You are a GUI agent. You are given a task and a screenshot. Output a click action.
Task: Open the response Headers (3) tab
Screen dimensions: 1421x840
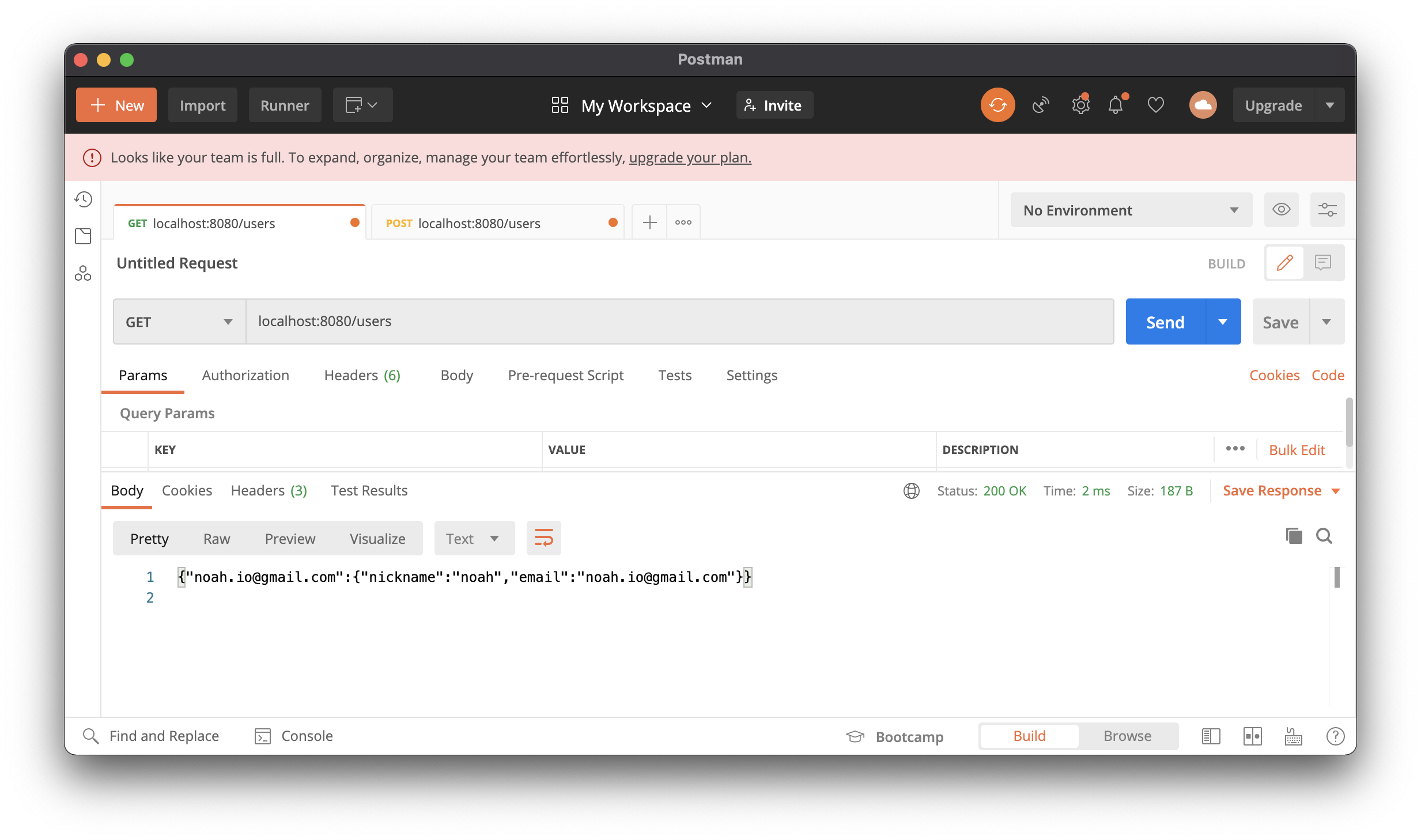click(269, 490)
